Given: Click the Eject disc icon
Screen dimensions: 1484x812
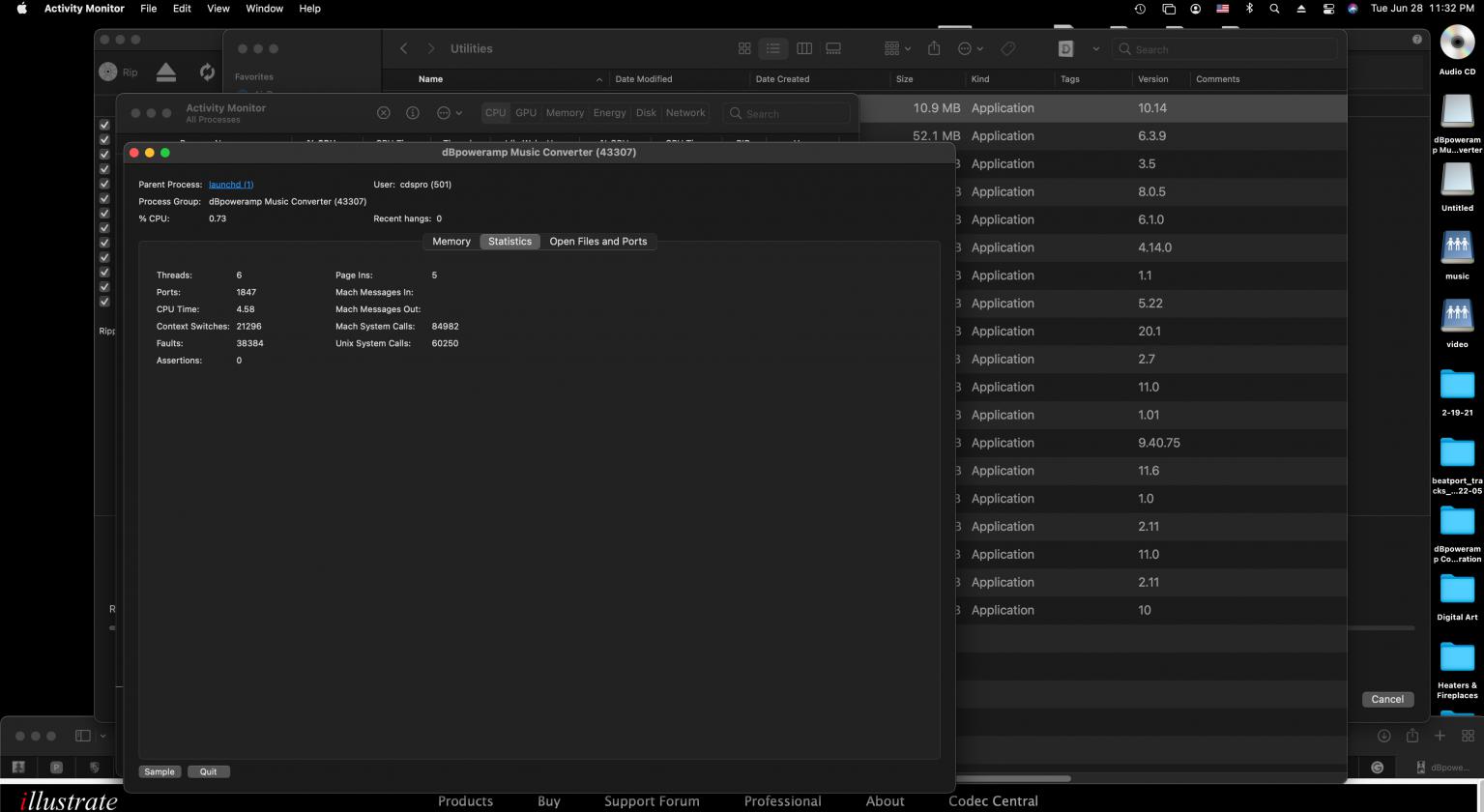Looking at the screenshot, I should 166,72.
